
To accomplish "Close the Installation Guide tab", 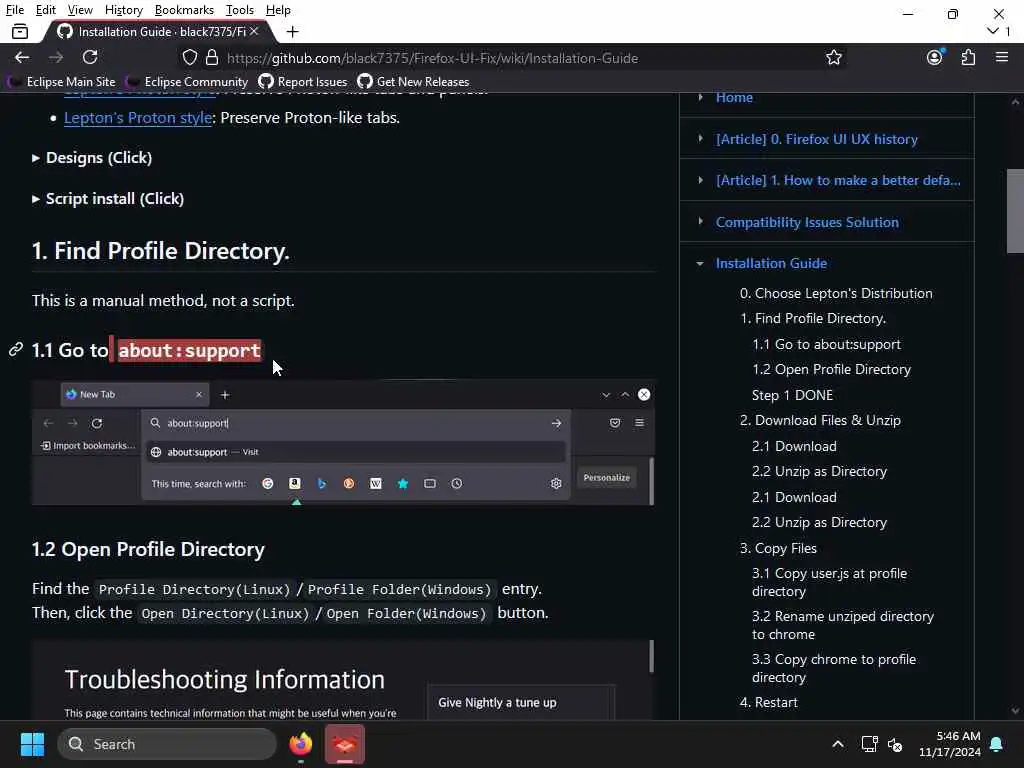I will click(x=254, y=31).
